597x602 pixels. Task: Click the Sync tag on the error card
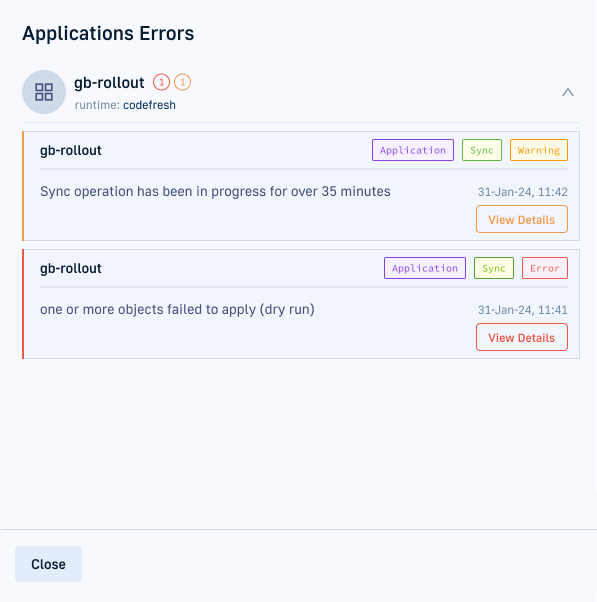click(494, 268)
